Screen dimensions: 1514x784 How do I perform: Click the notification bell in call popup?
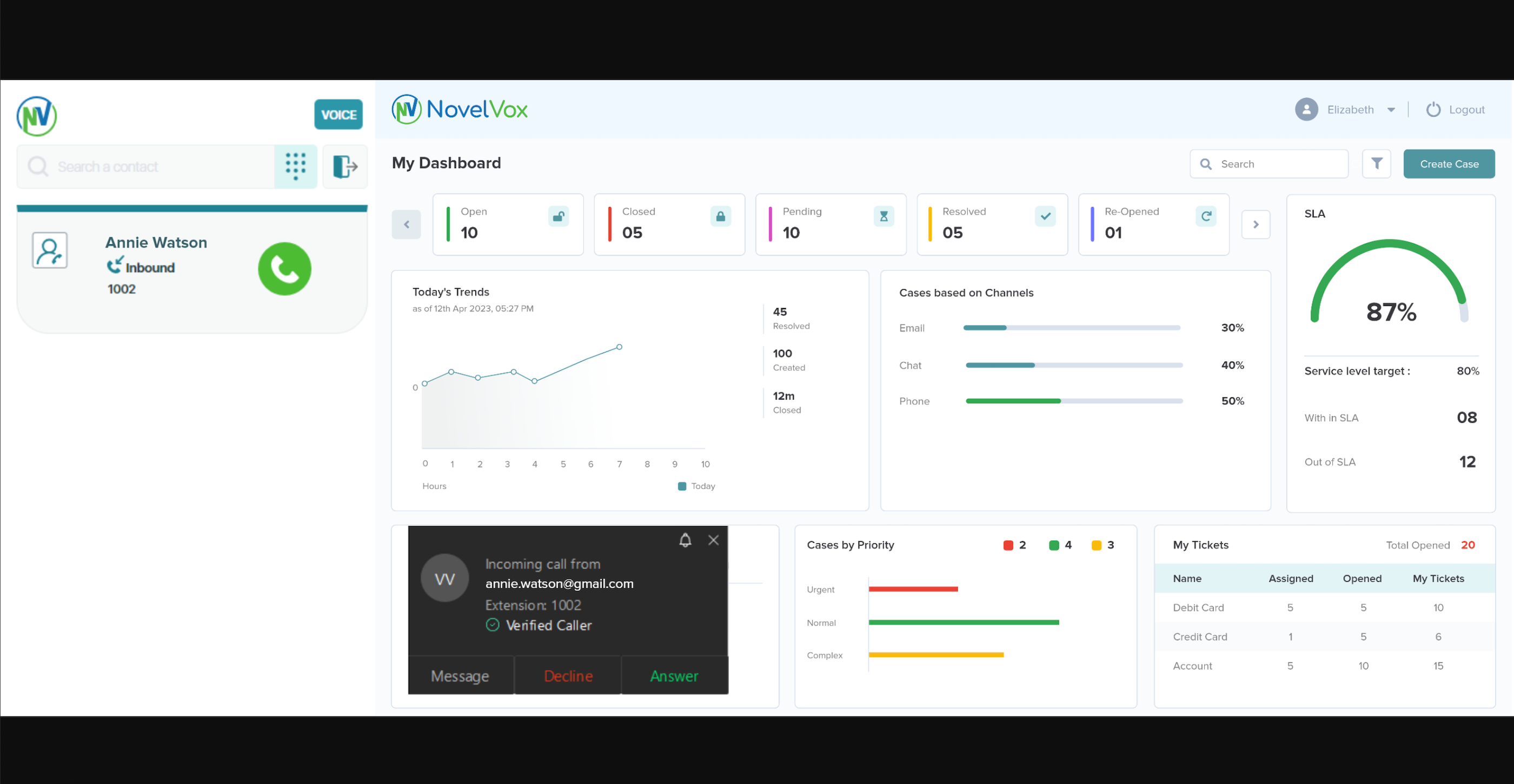685,540
